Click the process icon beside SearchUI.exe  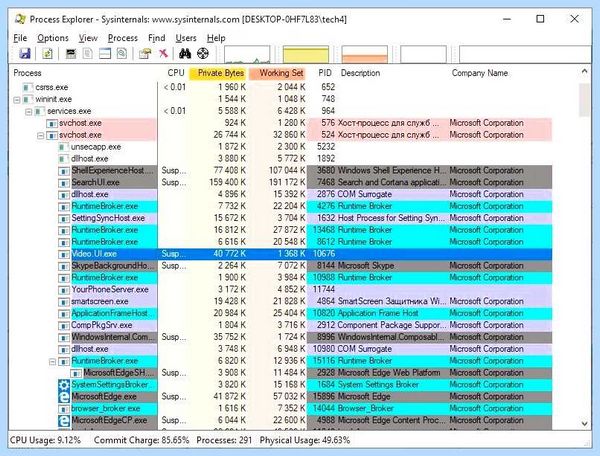[x=64, y=183]
